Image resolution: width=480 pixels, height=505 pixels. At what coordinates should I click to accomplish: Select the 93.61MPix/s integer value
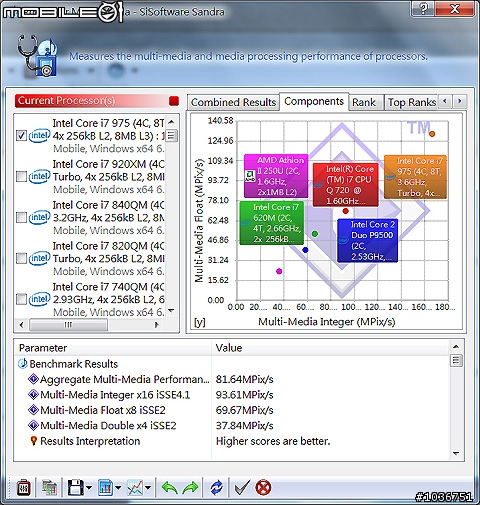point(244,395)
